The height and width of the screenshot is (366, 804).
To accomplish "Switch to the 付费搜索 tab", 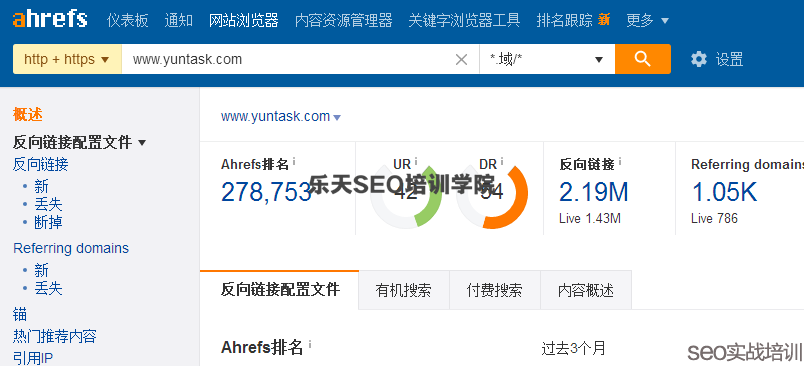I will pos(494,291).
